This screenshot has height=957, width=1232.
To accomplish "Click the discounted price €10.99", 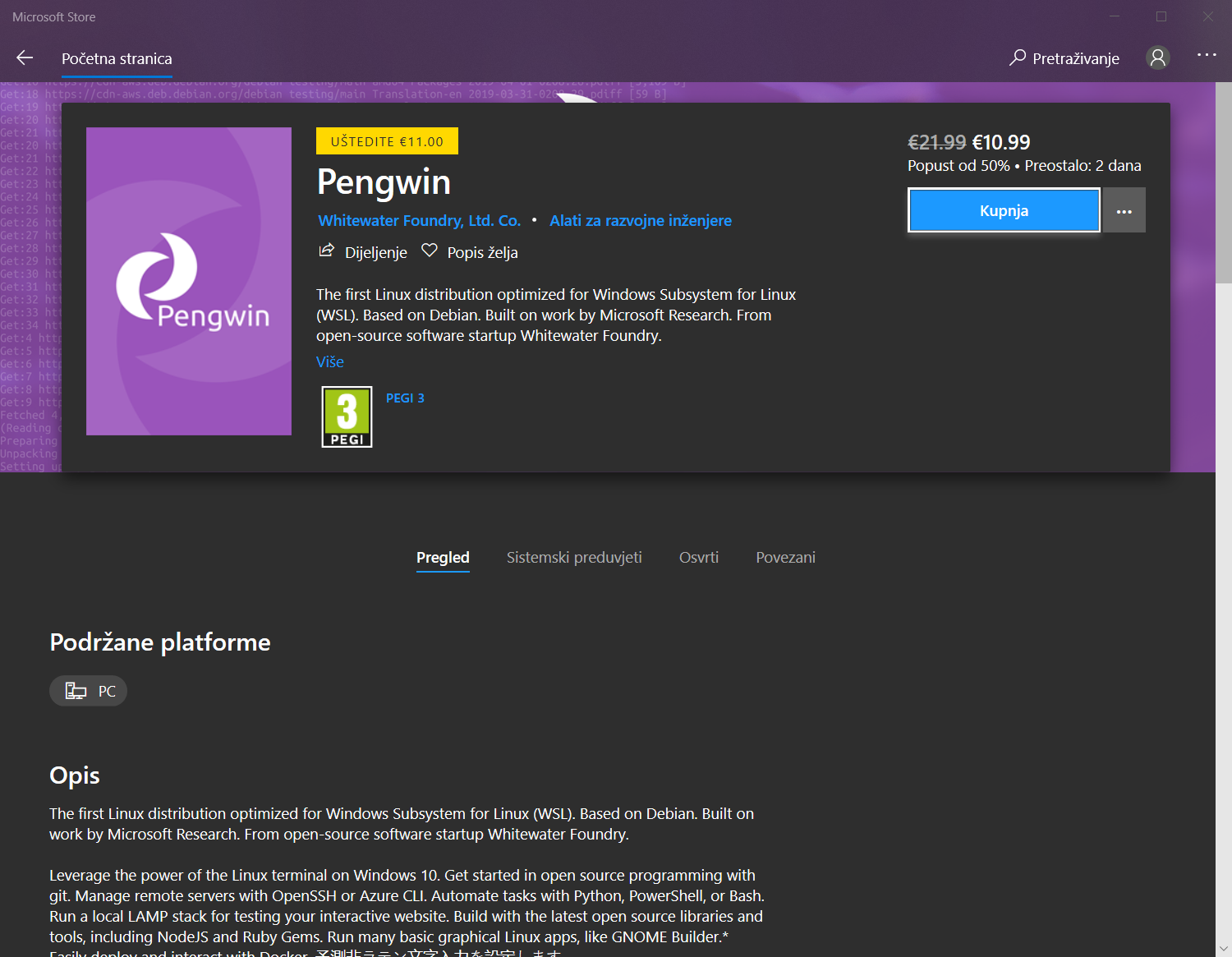I will point(1001,142).
